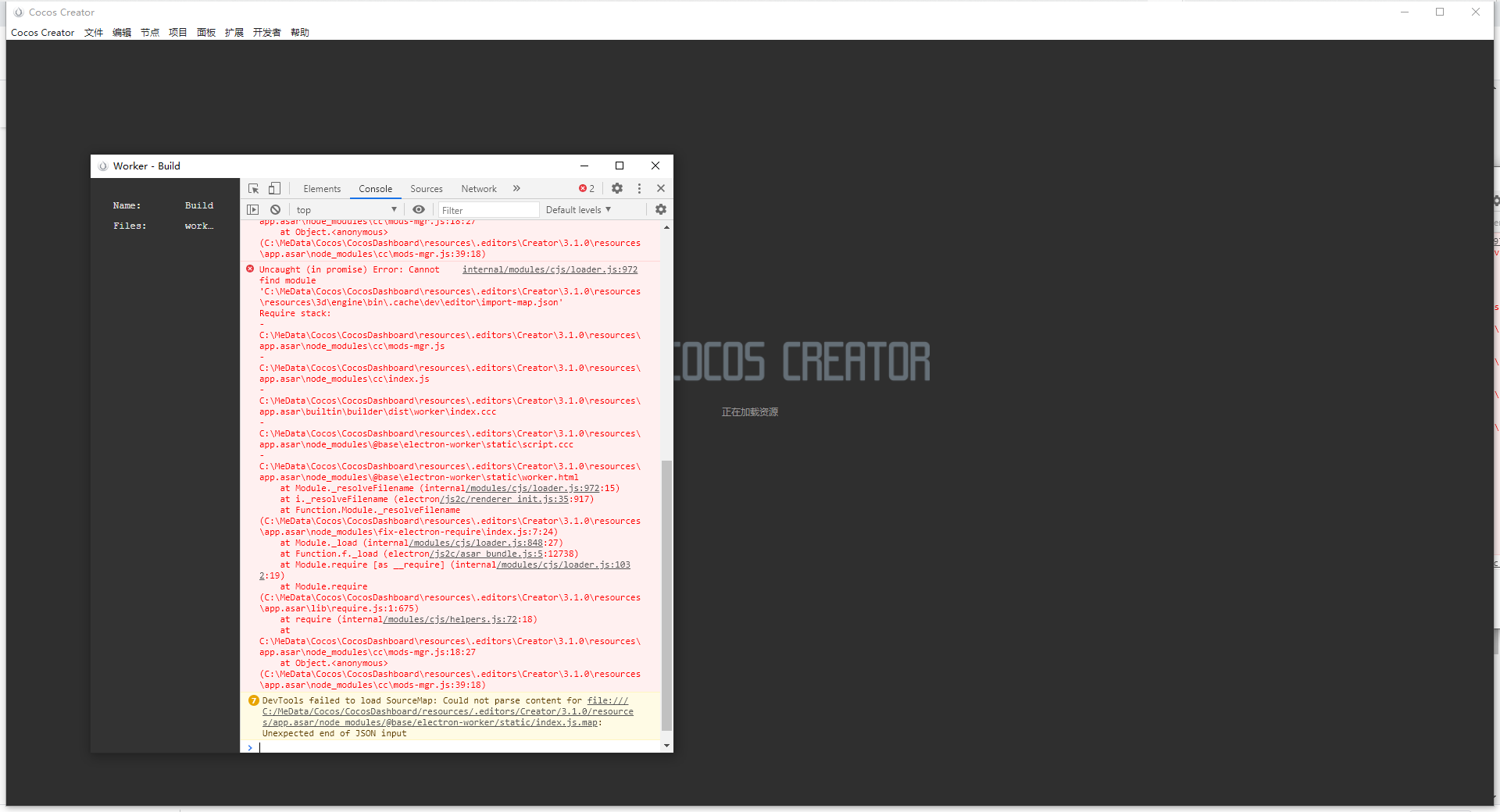
Task: Open the 节点 menu
Action: 150,33
